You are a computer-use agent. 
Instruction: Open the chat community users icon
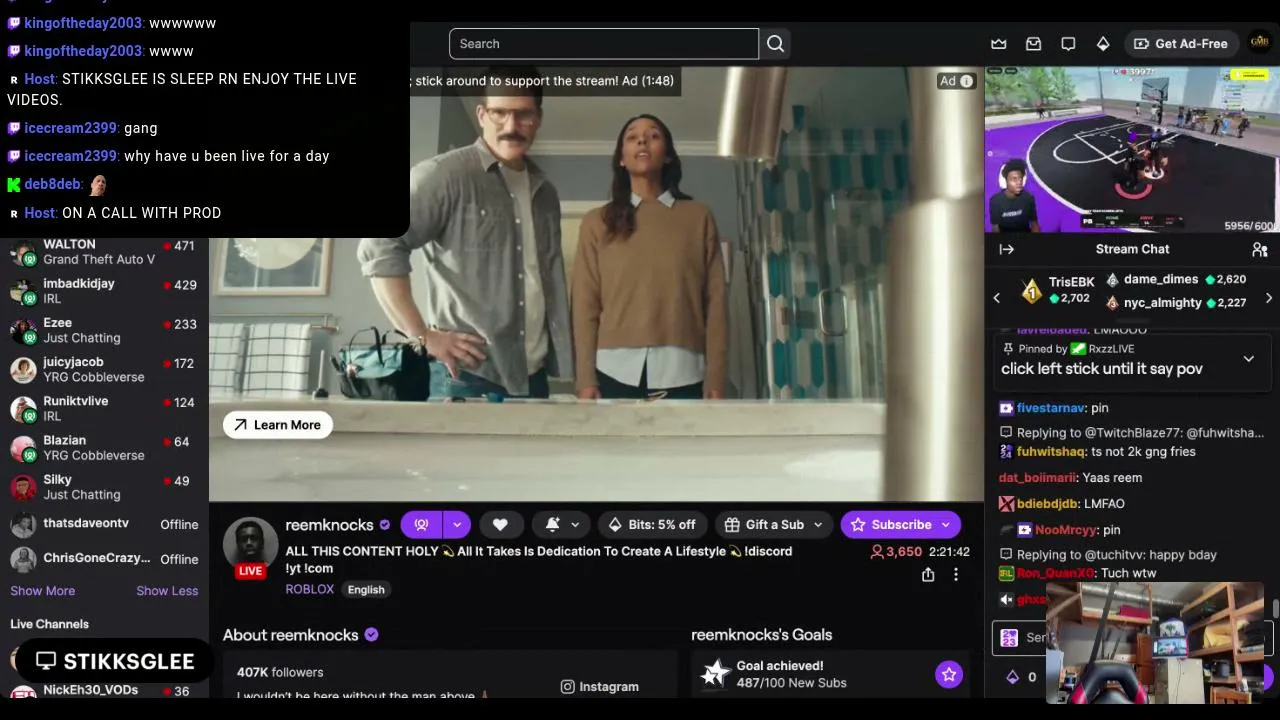point(1260,250)
